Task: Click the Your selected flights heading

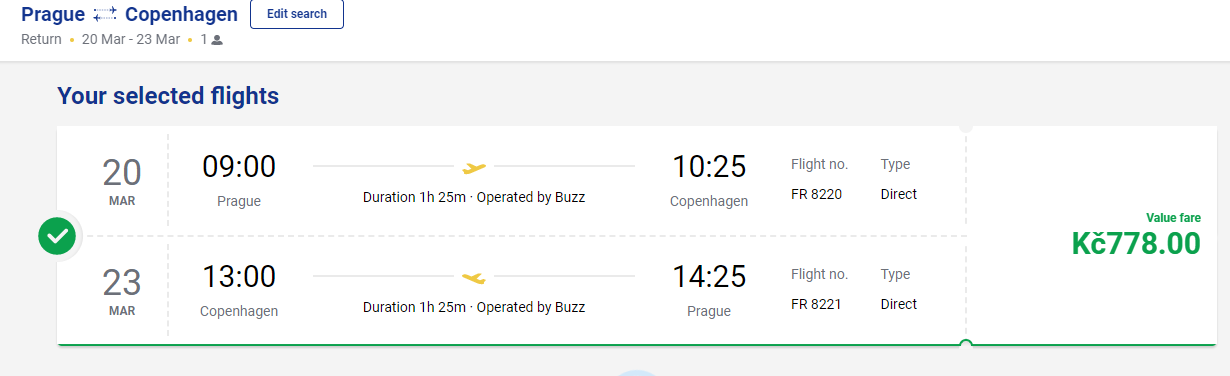Action: [x=168, y=96]
